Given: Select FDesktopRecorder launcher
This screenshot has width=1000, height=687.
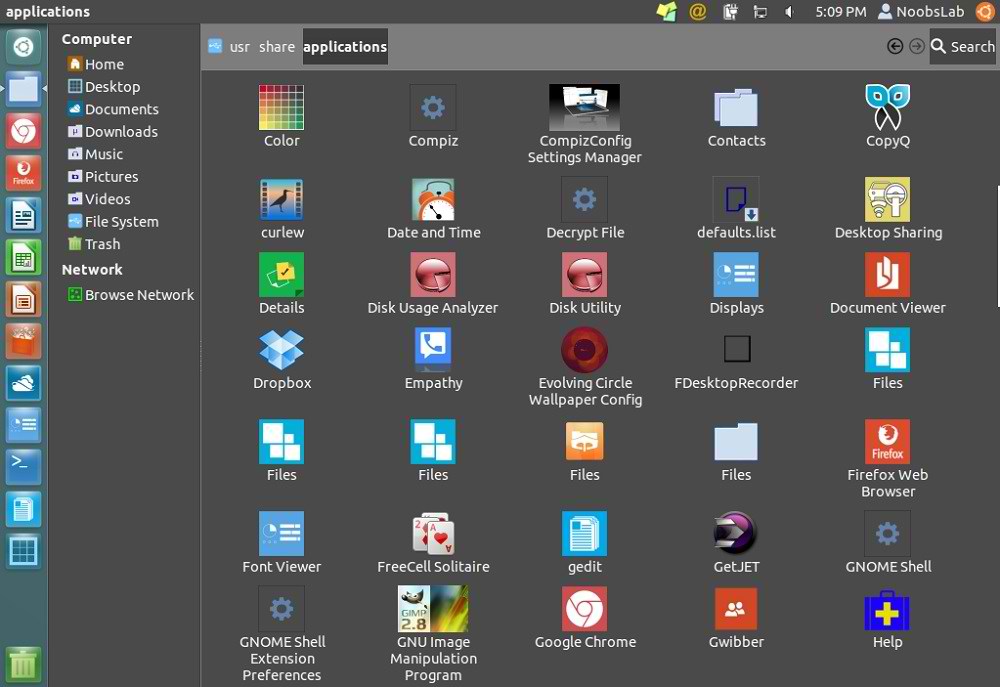Looking at the screenshot, I should [x=736, y=350].
